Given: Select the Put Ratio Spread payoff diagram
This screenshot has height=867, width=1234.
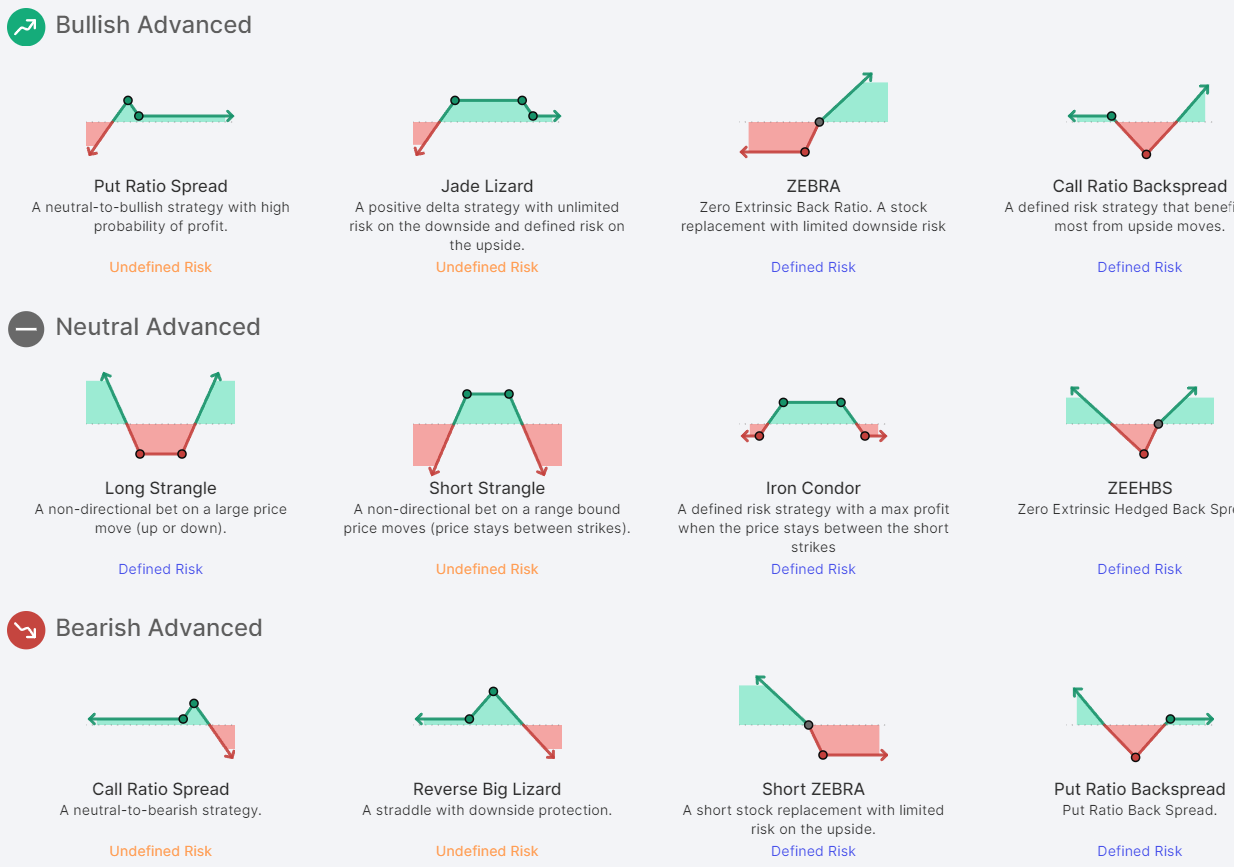Looking at the screenshot, I should (160, 123).
